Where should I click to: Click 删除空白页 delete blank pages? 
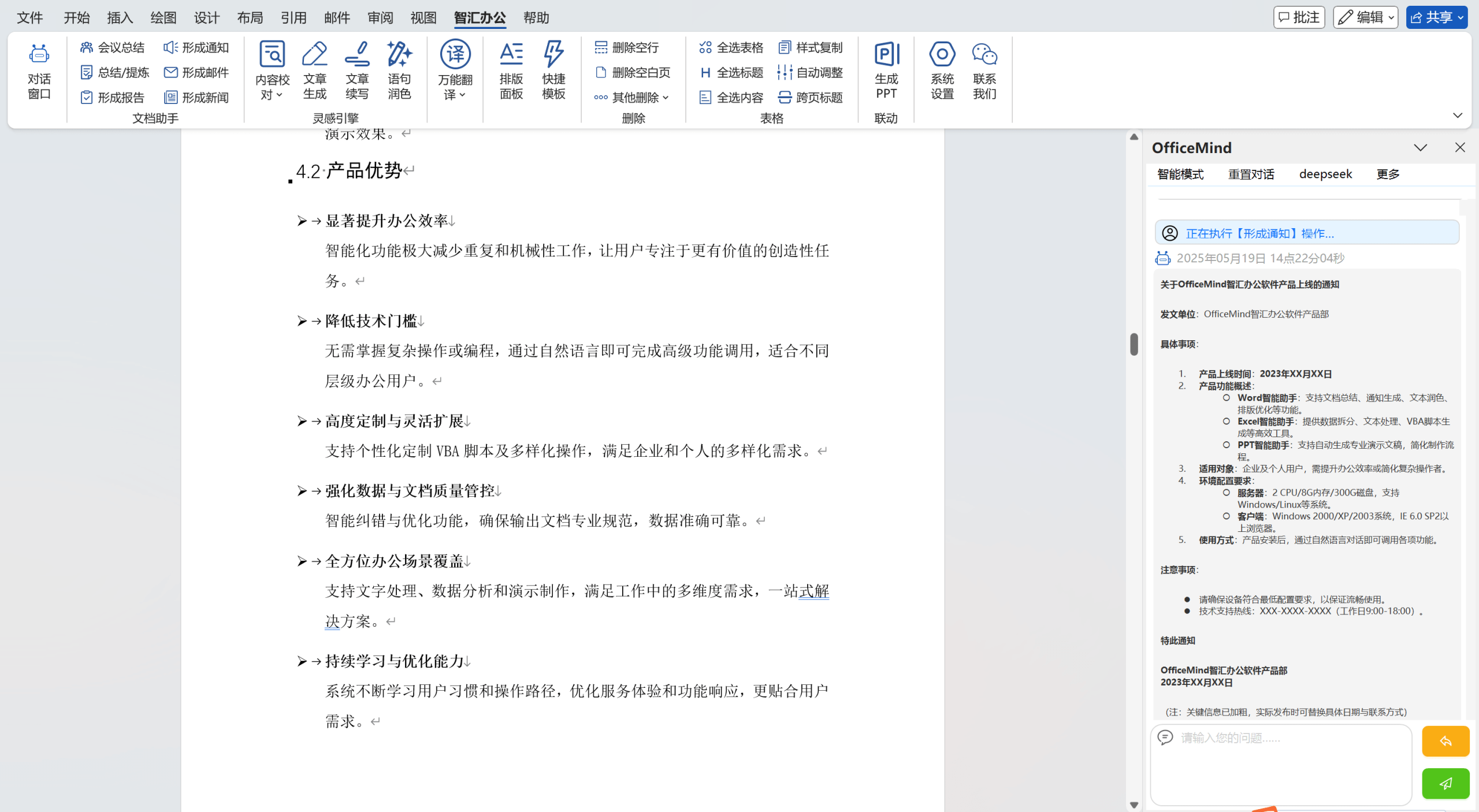[633, 72]
